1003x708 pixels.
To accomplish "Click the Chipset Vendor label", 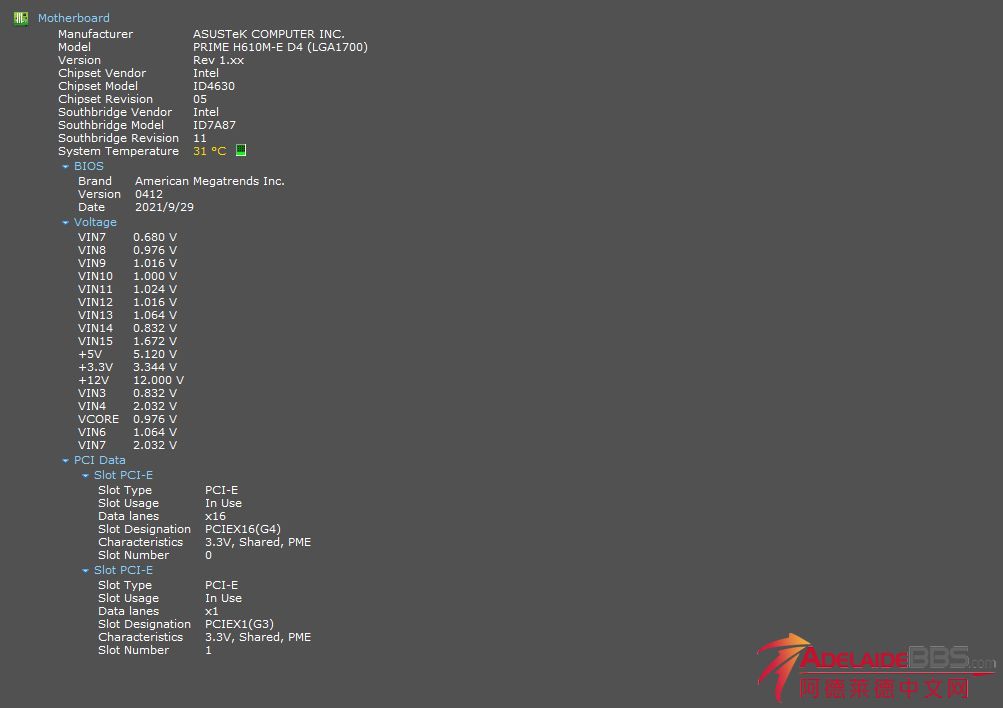I will pyautogui.click(x=102, y=73).
